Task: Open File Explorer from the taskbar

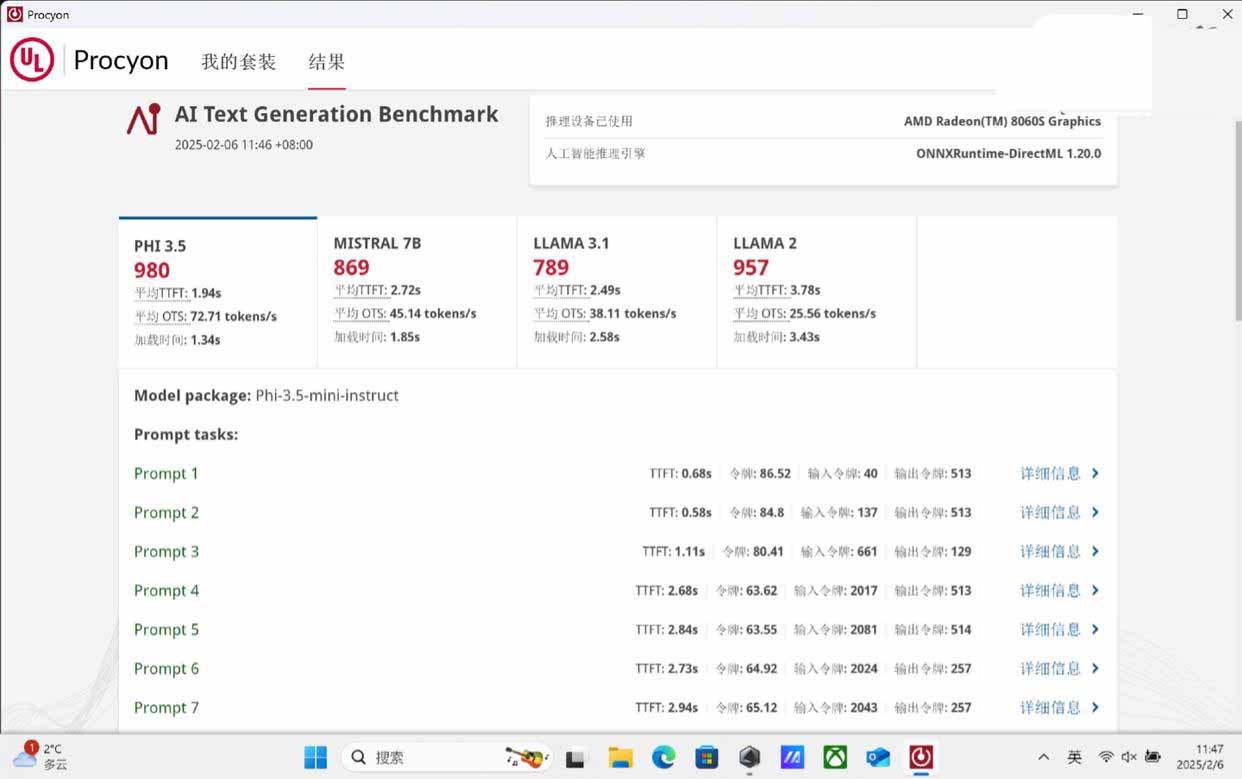Action: click(621, 757)
